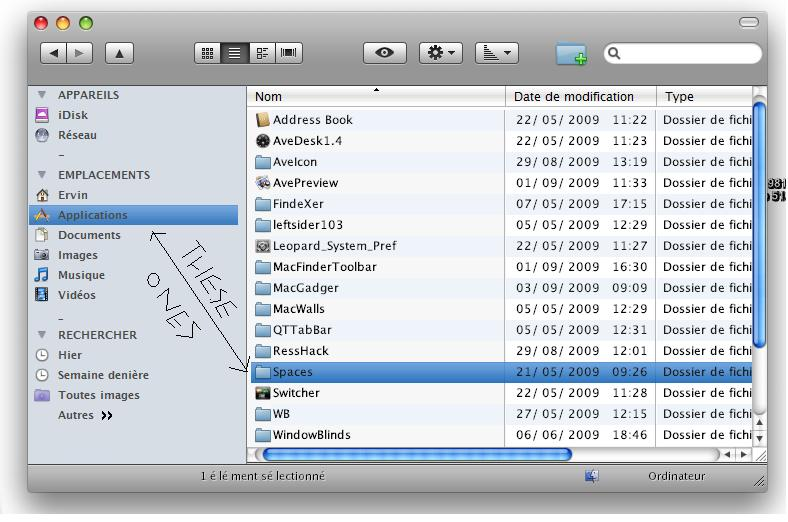788x522 pixels.
Task: Select the Leopard_System_Pref icon
Action: coord(262,246)
